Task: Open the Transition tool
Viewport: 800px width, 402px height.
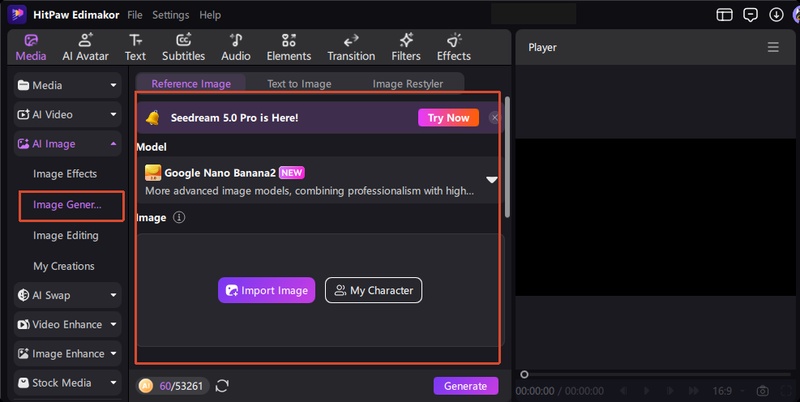Action: (x=351, y=47)
